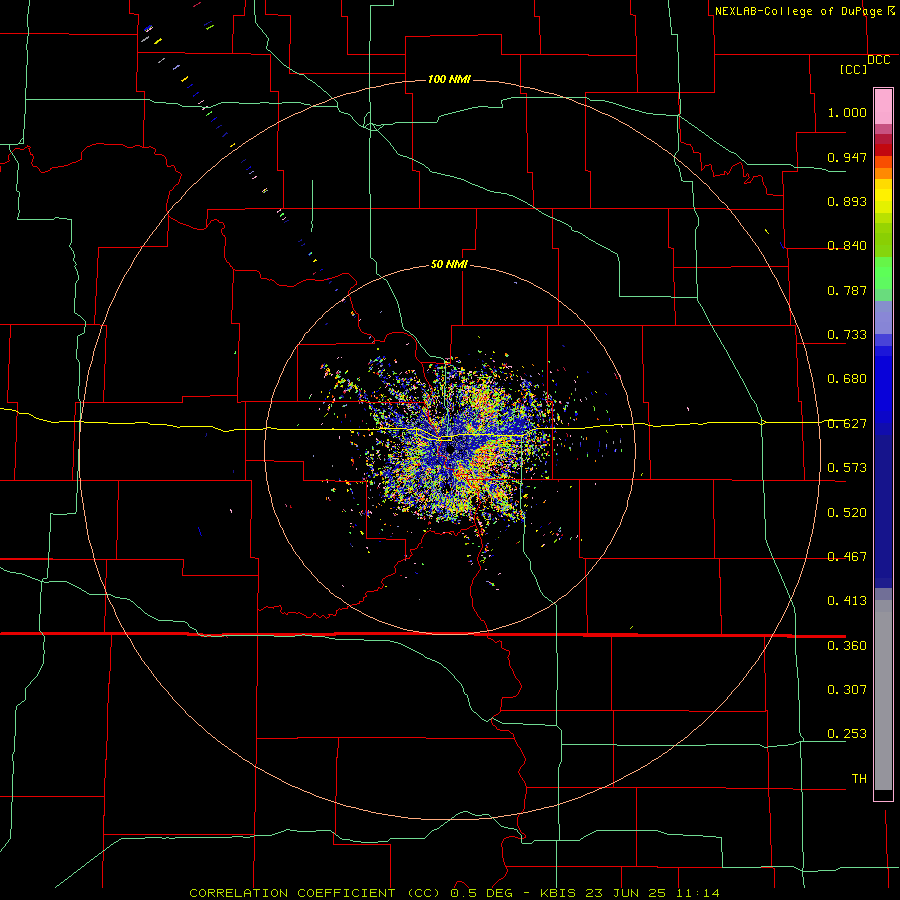
Task: Pick the pink swatch atop the color bar
Action: (883, 107)
